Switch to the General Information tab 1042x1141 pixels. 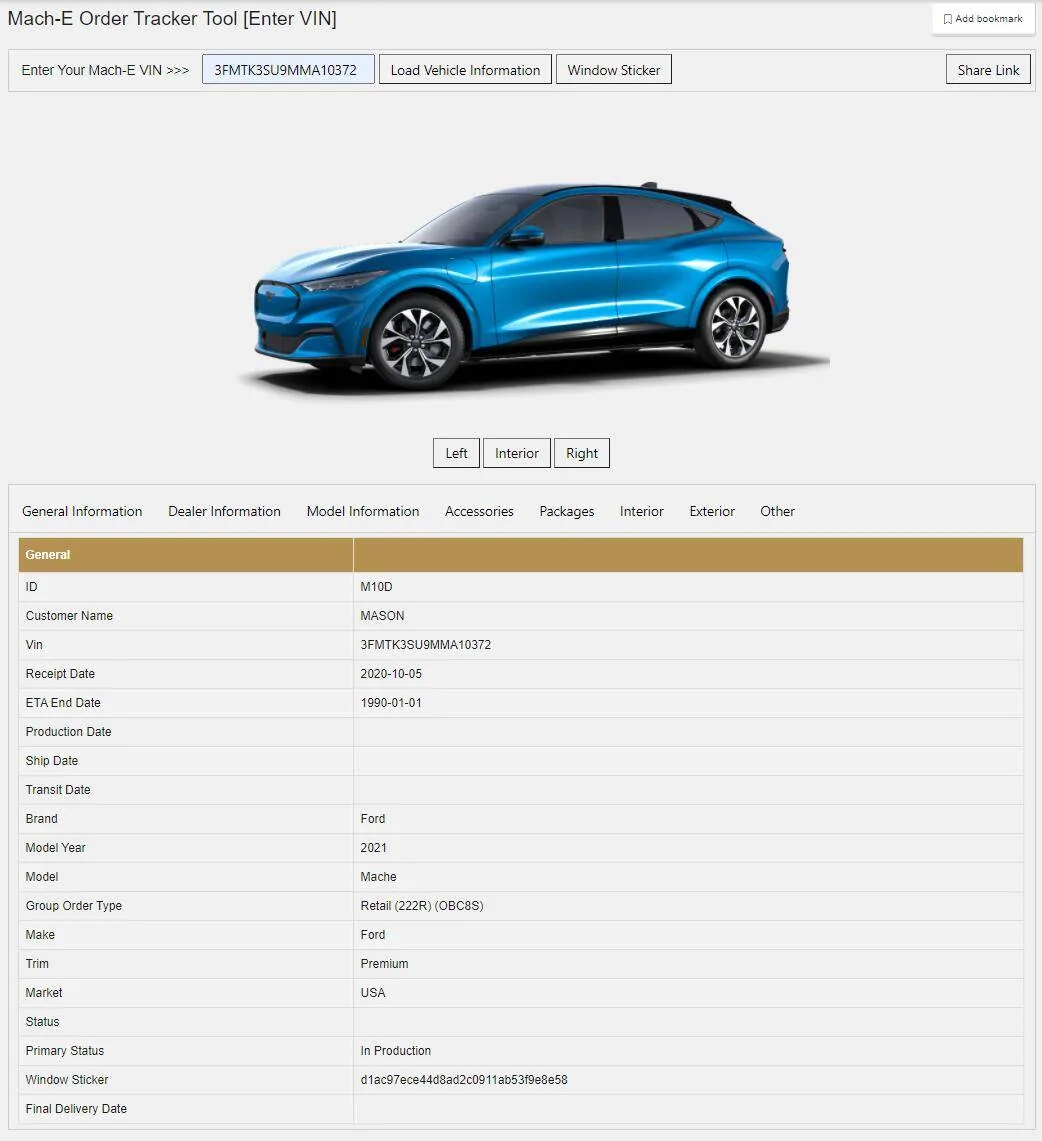(82, 512)
